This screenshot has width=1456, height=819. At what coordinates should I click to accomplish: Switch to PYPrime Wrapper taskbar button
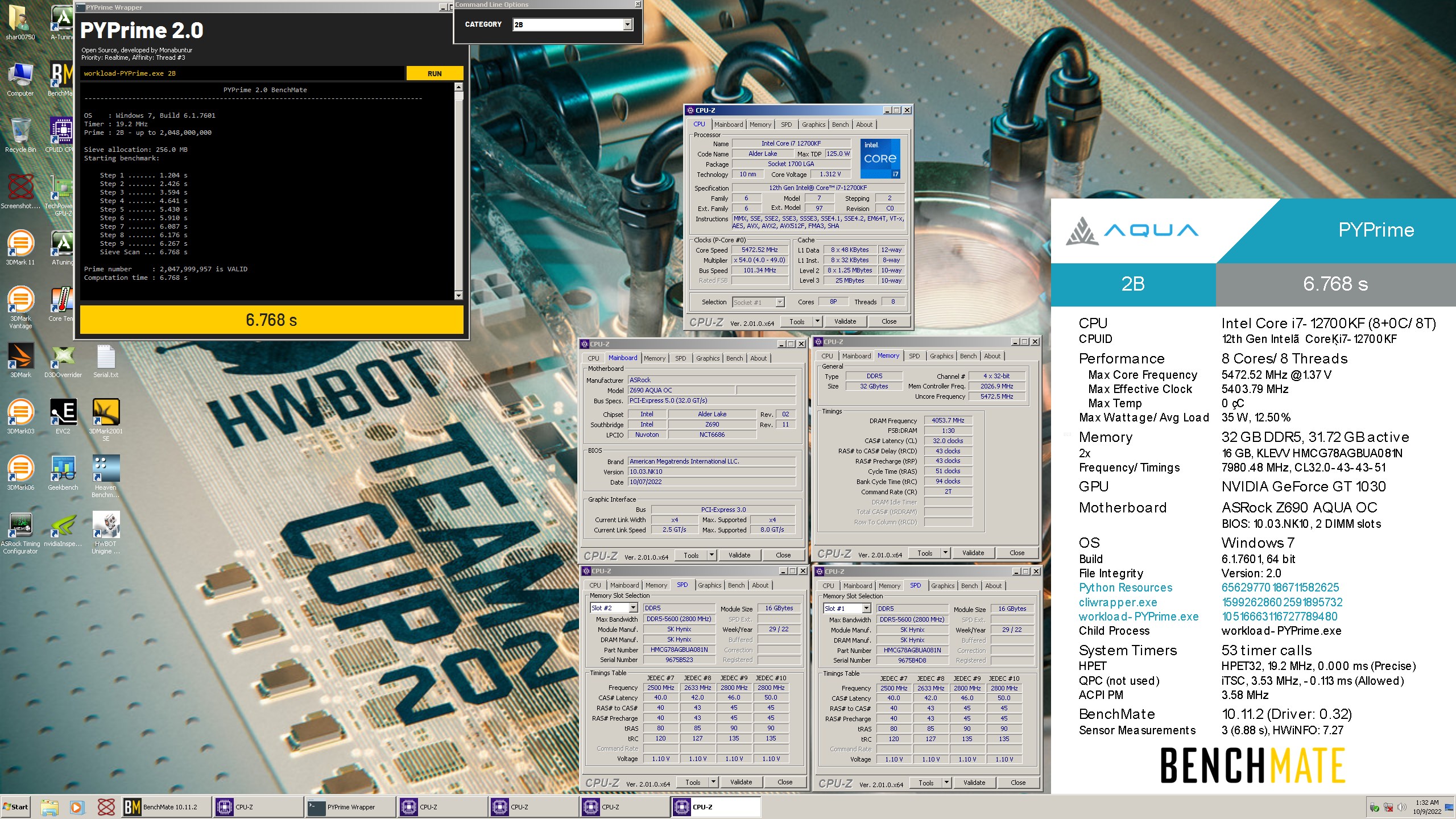coord(350,807)
